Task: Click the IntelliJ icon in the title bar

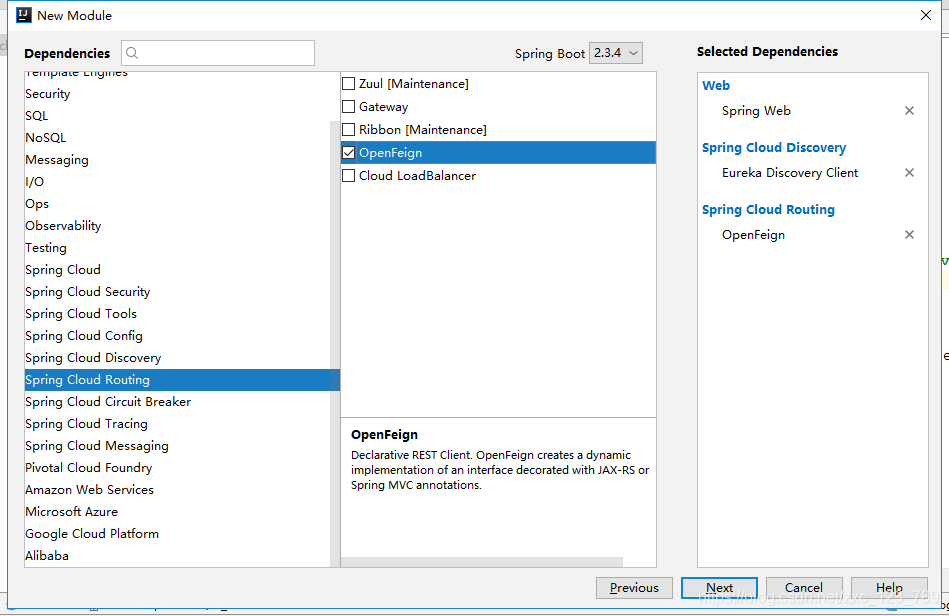Action: [24, 15]
